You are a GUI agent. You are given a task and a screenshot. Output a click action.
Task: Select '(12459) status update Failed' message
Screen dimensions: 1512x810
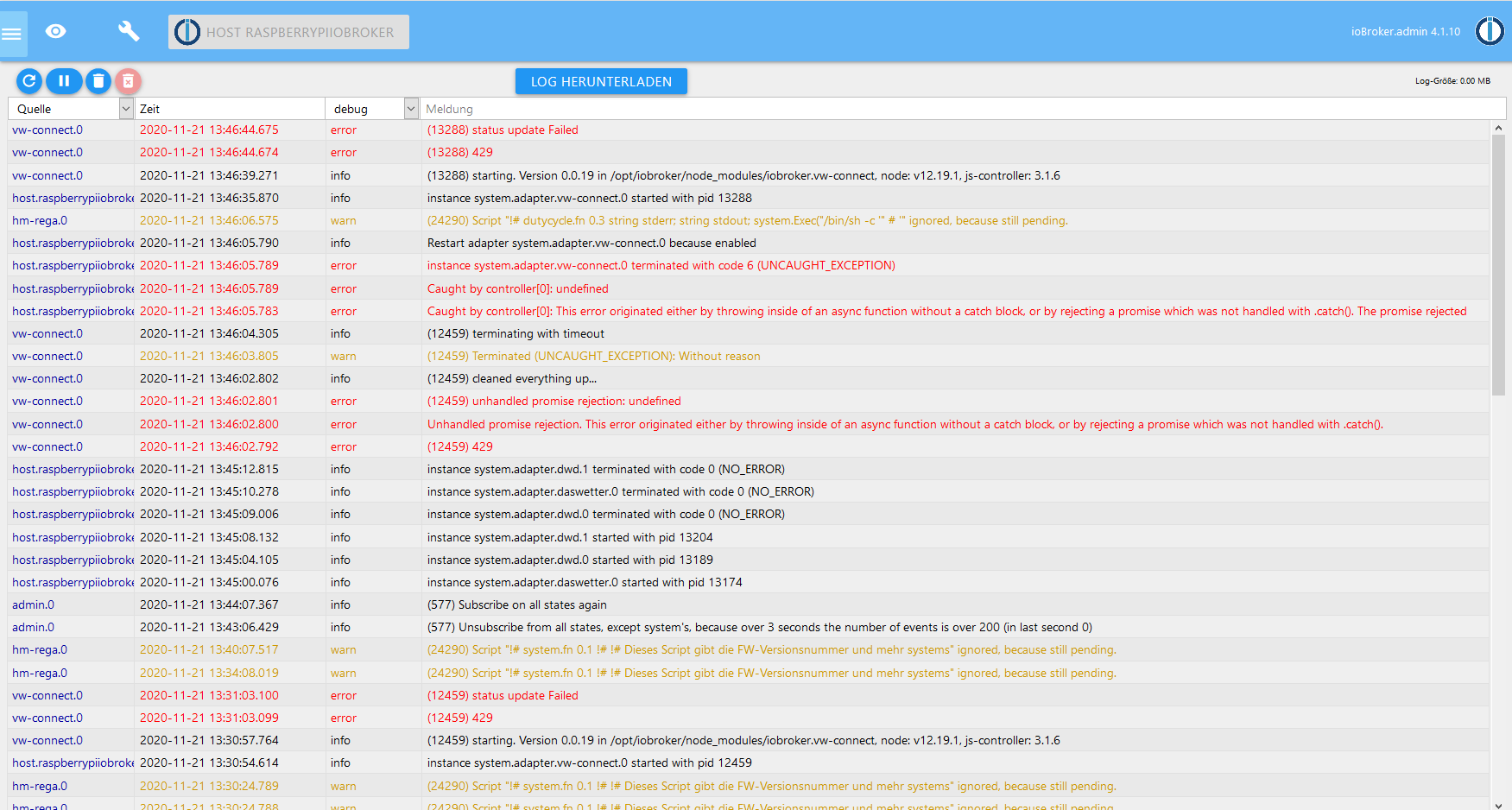point(503,695)
